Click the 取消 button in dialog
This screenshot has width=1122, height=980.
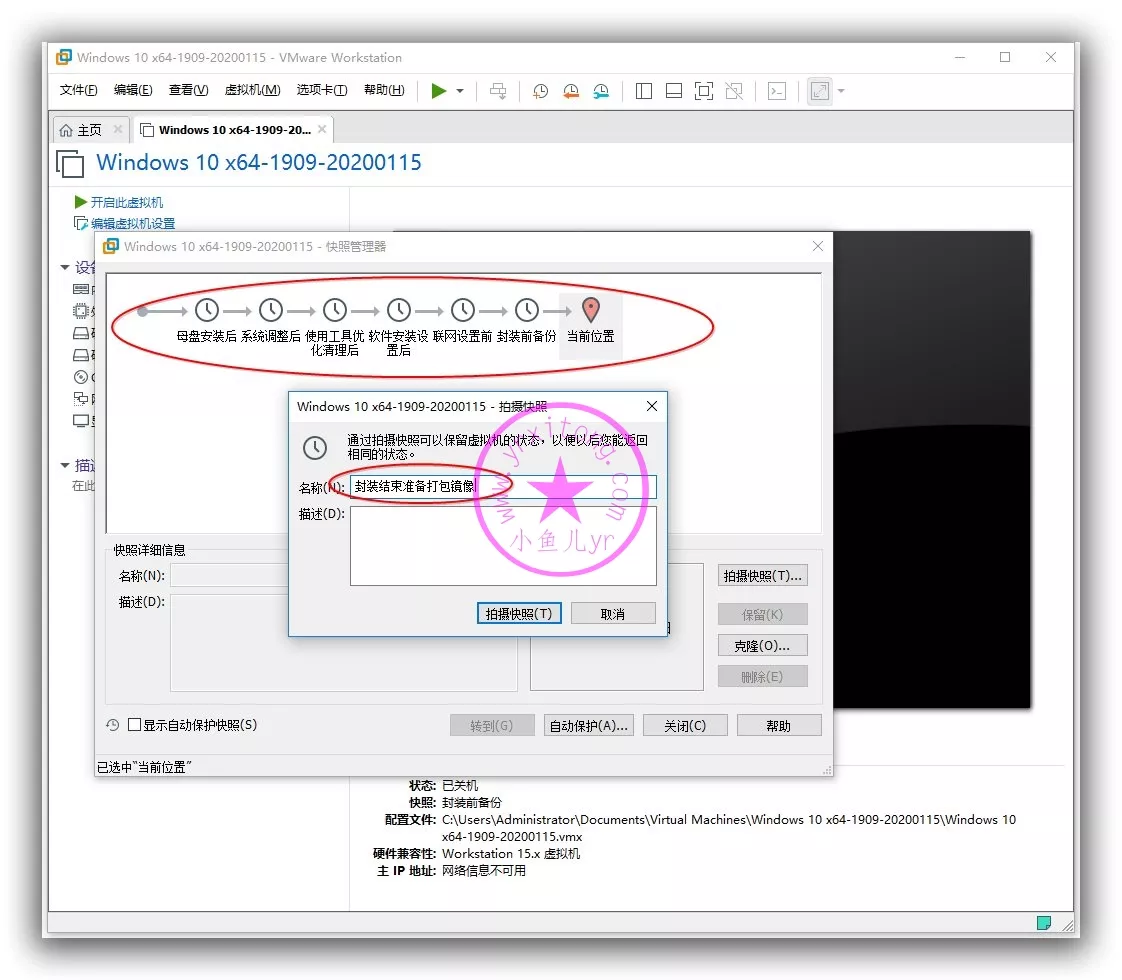(x=613, y=614)
